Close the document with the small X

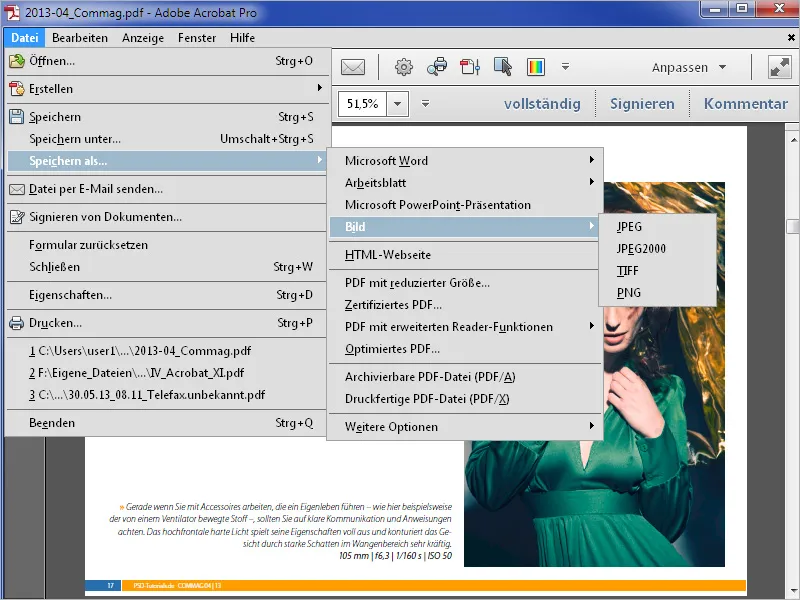tap(791, 38)
